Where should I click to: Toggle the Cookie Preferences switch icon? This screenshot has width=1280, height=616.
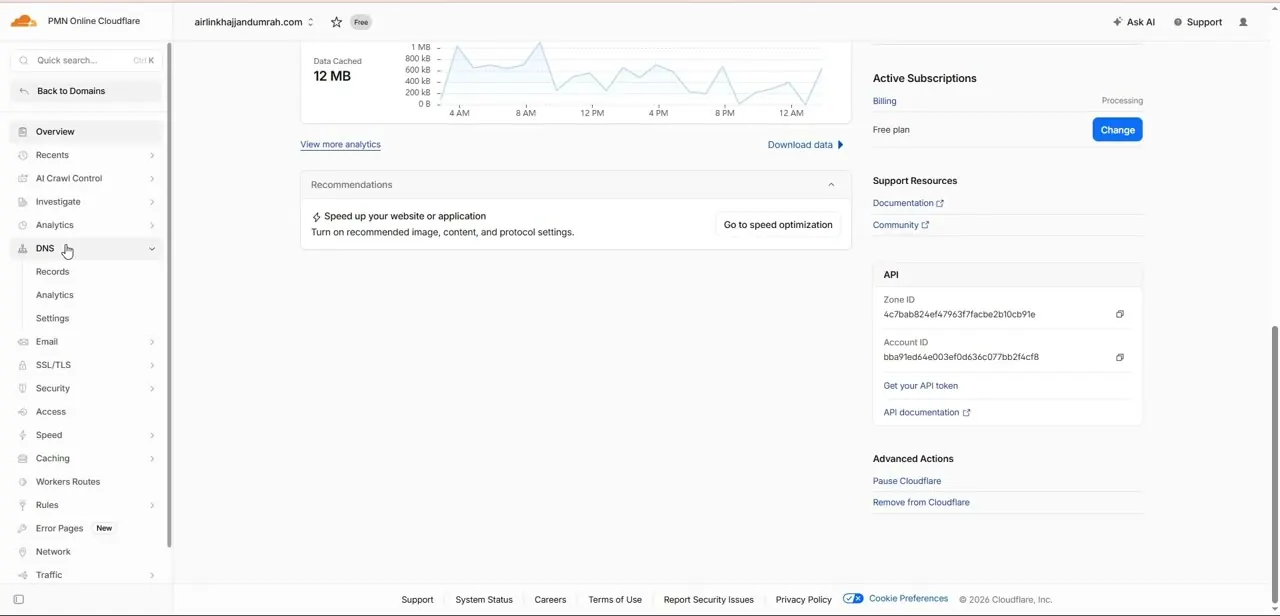click(853, 599)
